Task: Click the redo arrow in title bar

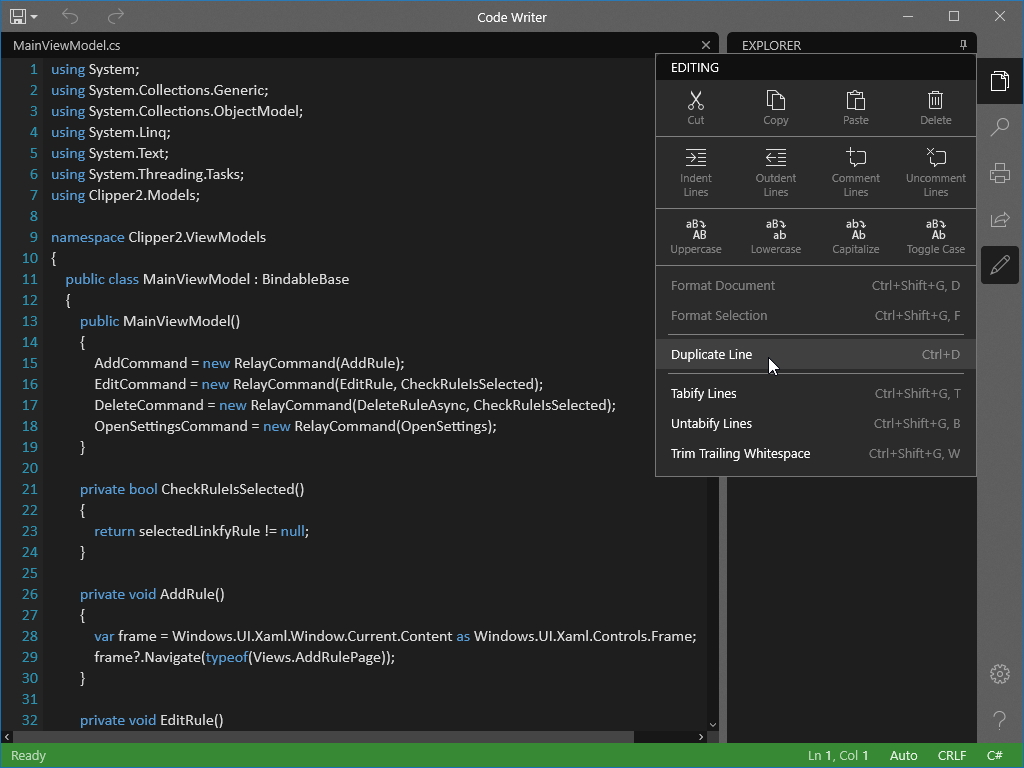Action: click(x=116, y=16)
